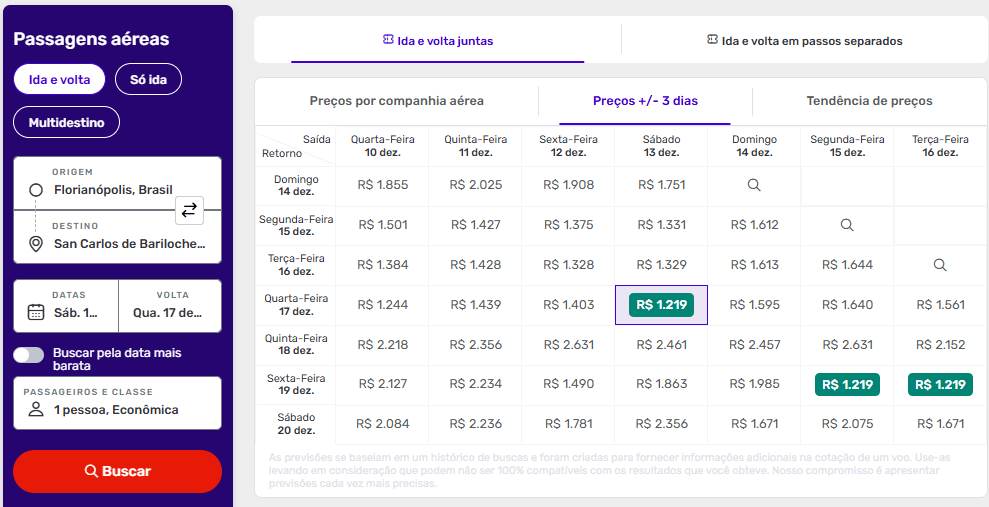Click the calendar icon in Datas field

tap(36, 312)
